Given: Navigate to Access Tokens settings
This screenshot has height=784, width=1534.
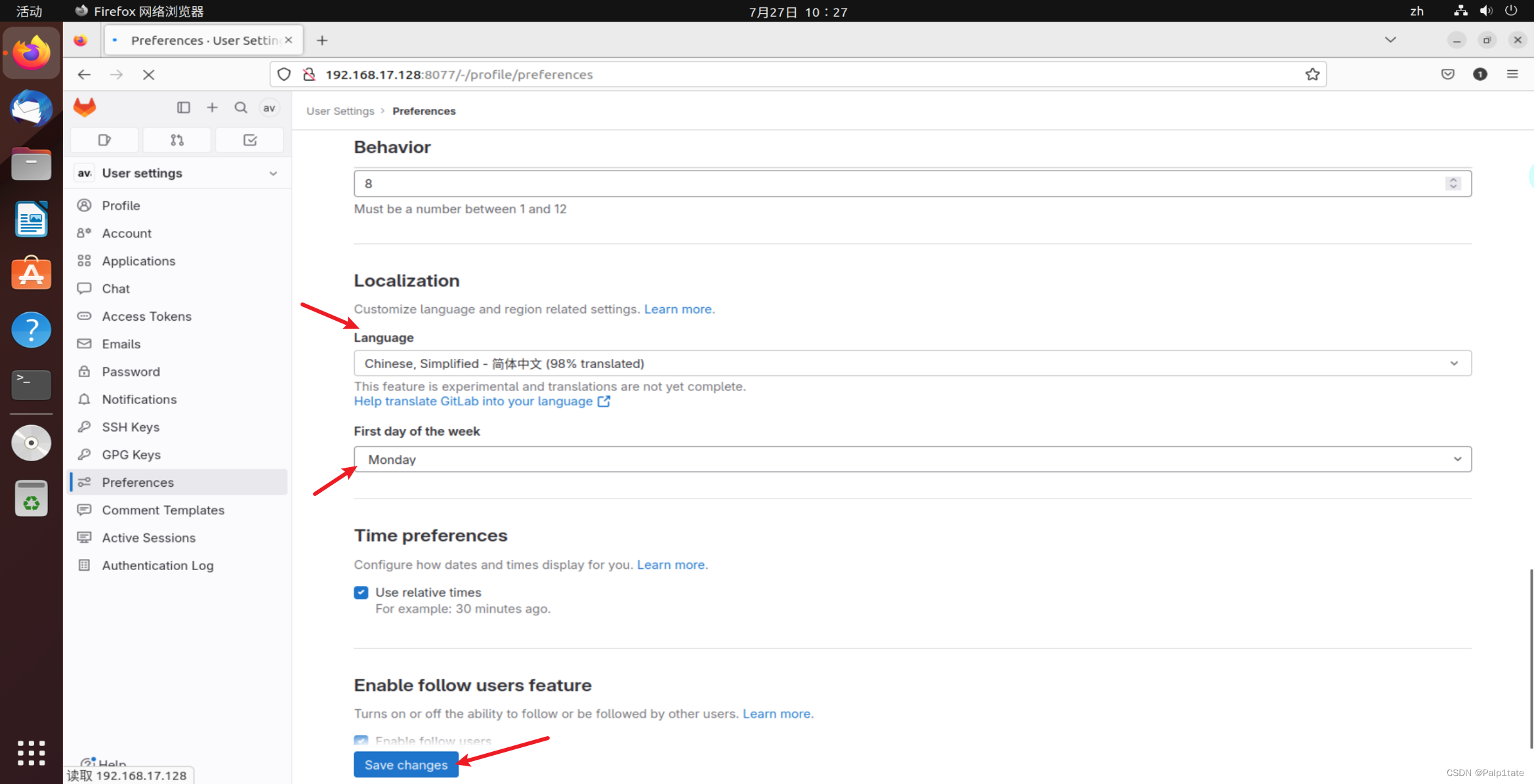Looking at the screenshot, I should pos(147,315).
